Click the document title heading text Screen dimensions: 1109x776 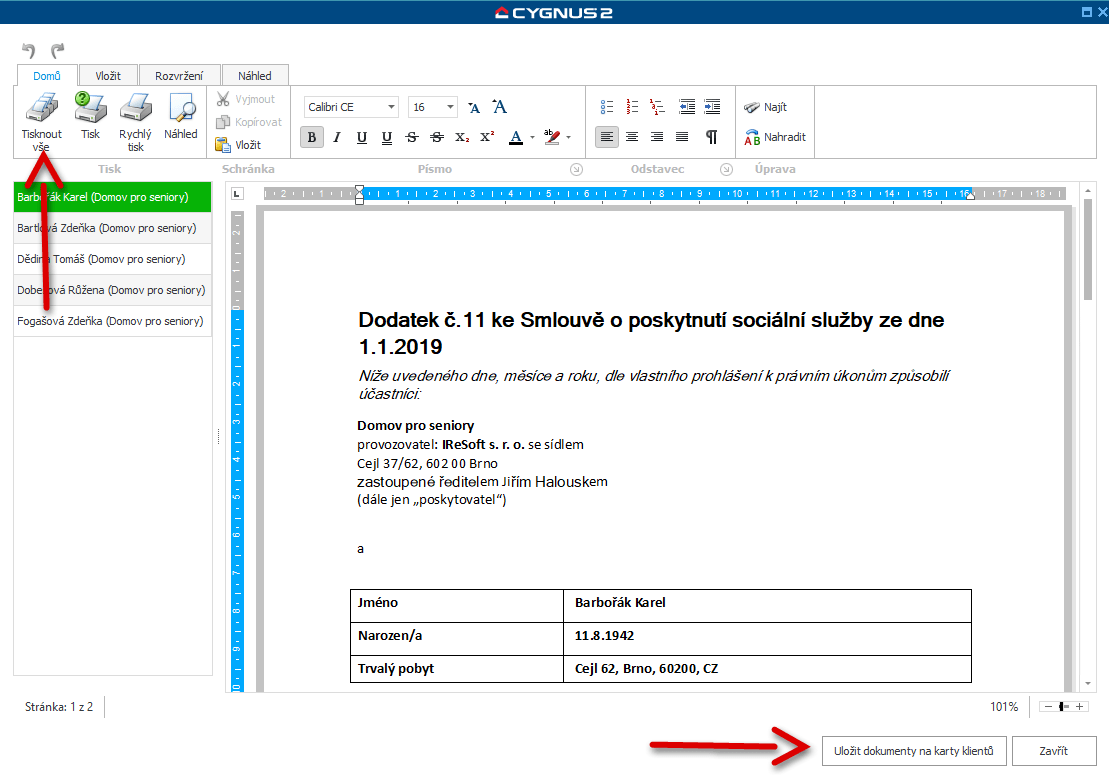click(x=651, y=333)
